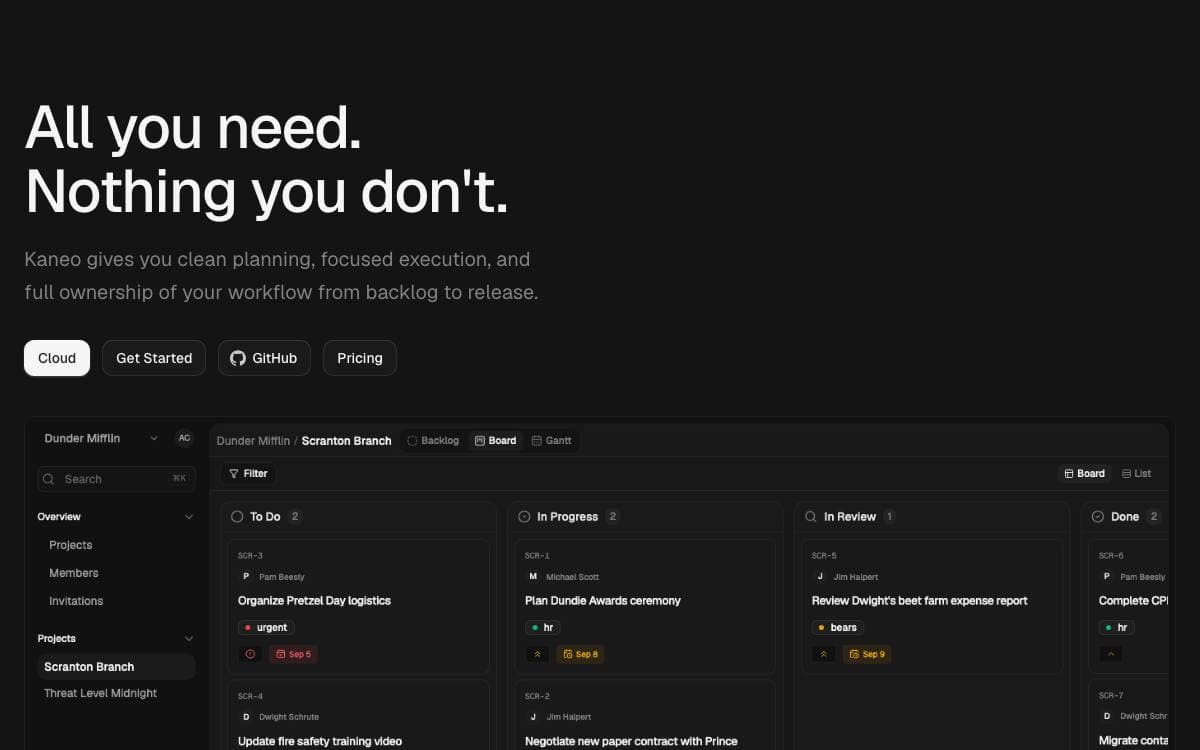Click Michael Scott's M avatar on SCR-1

[533, 576]
